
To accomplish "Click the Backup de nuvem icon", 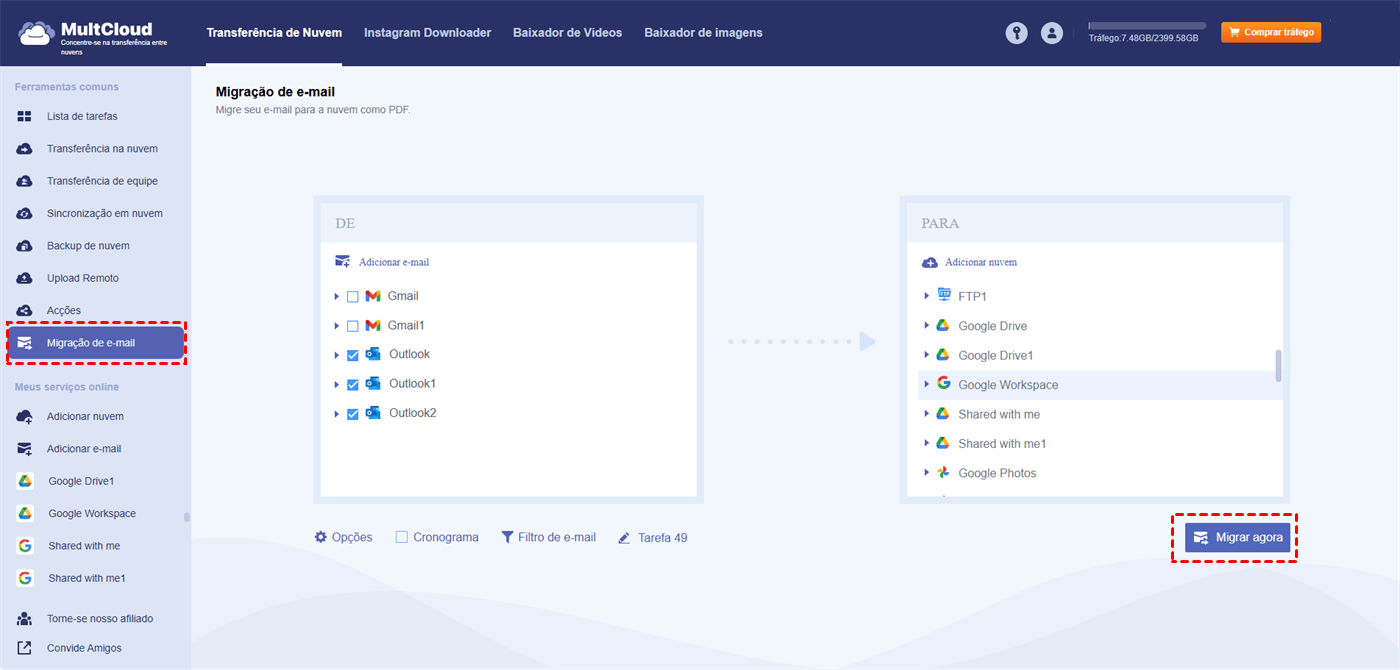I will (x=25, y=246).
